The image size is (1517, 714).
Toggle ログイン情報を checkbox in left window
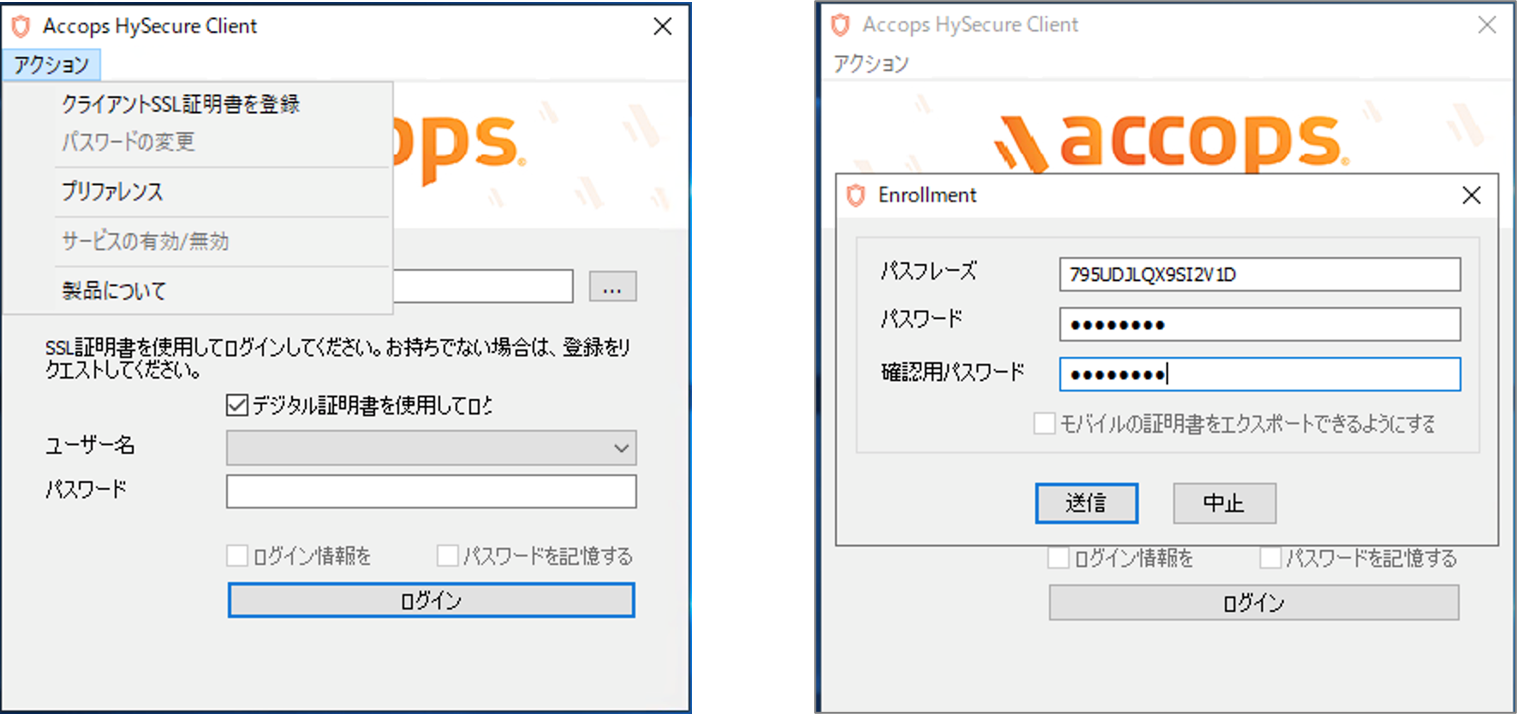(x=237, y=556)
